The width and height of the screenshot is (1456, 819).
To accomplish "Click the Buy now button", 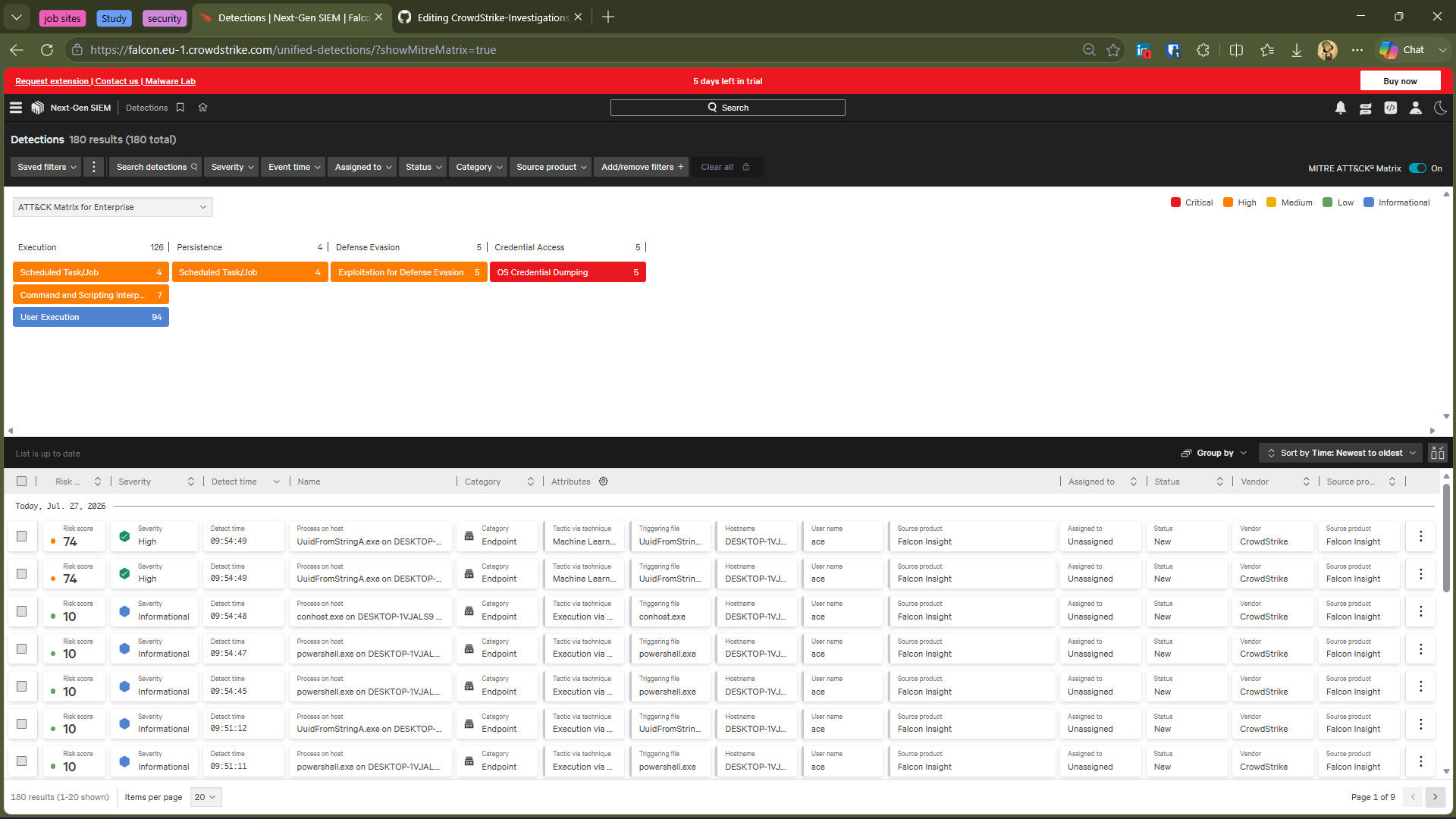I will [x=1400, y=81].
